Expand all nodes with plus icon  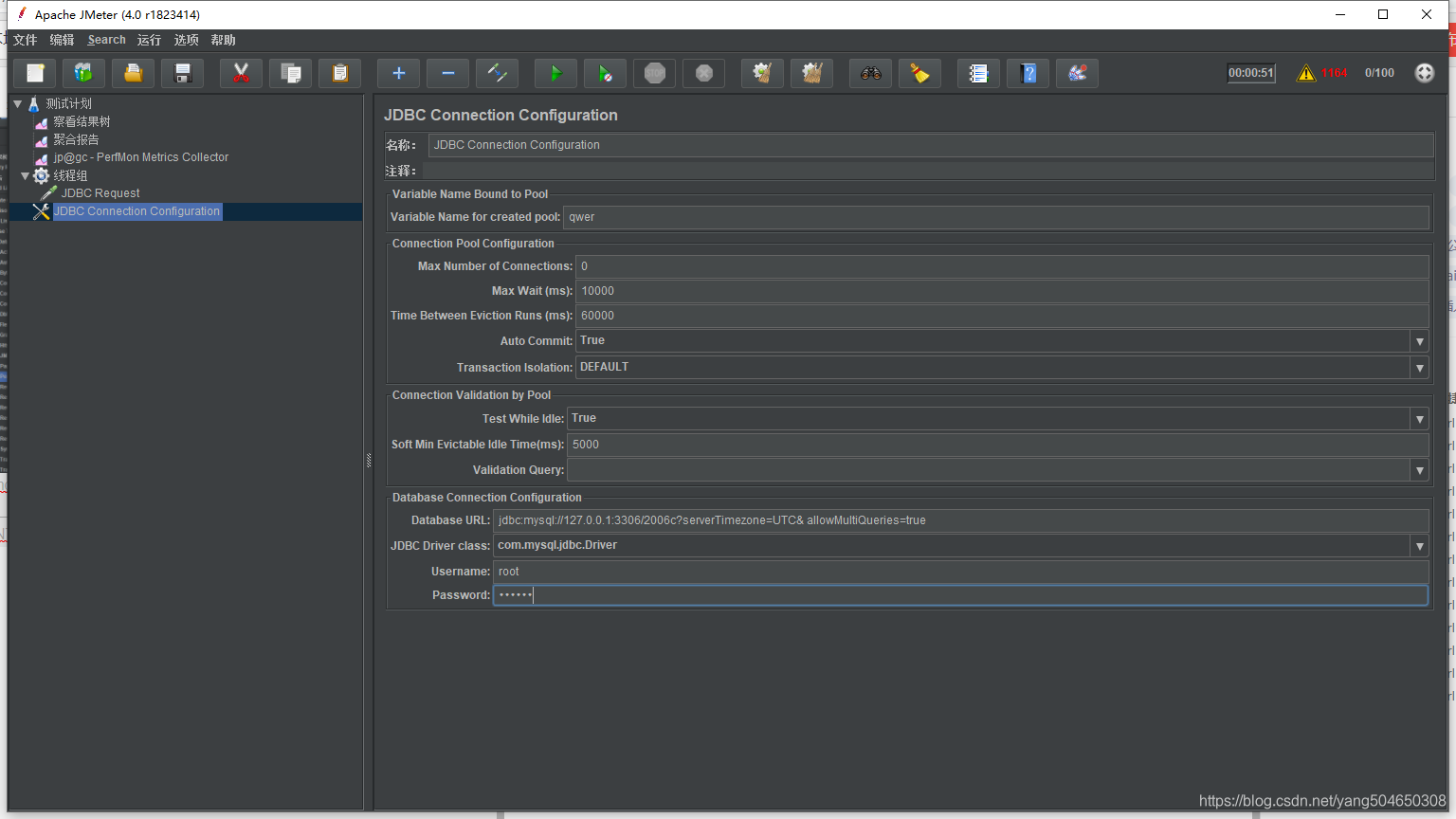pos(399,73)
